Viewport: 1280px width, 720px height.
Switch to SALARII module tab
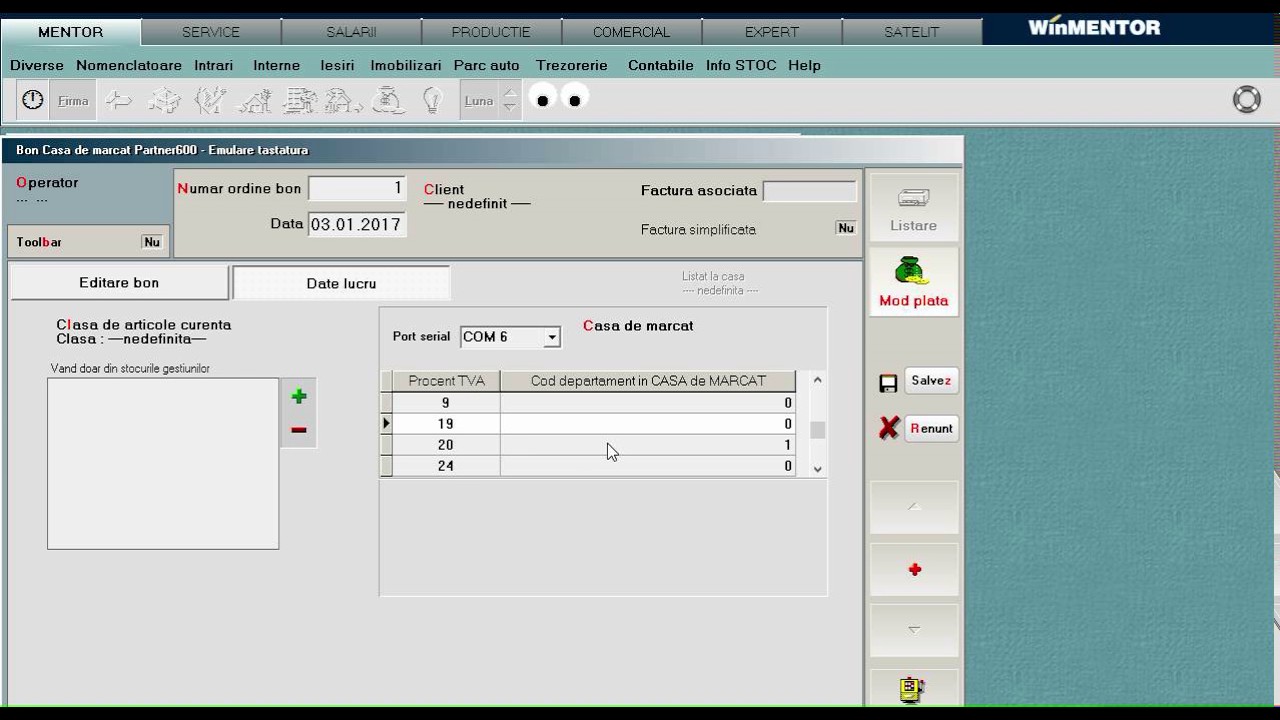pos(351,32)
